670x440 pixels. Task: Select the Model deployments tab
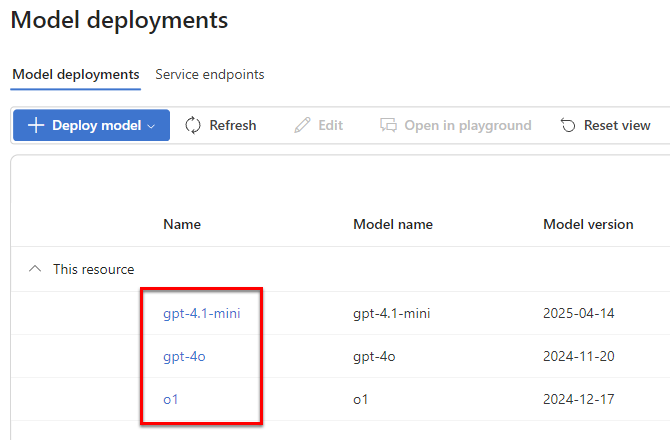pyautogui.click(x=75, y=75)
